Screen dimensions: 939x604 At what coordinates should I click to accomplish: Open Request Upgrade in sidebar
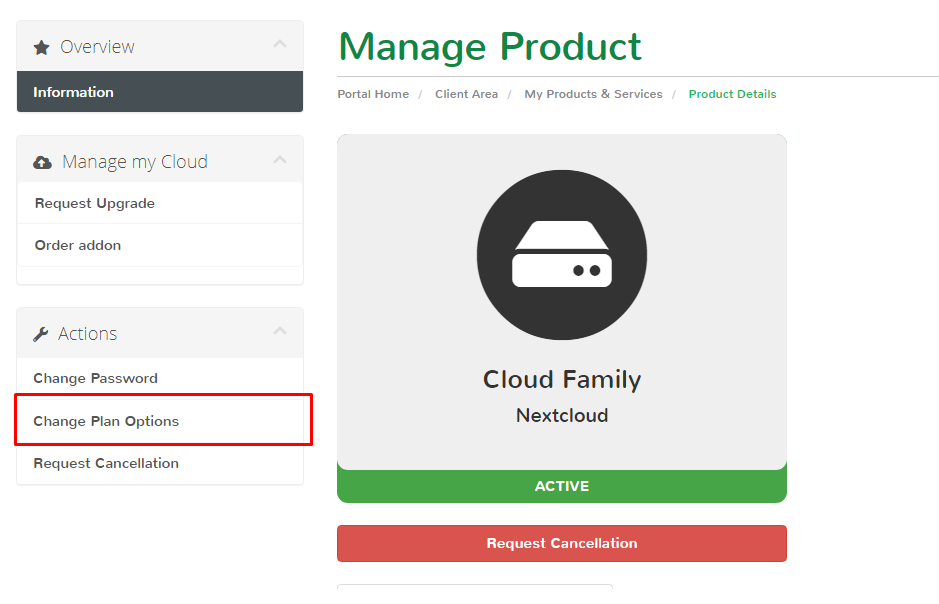(x=160, y=204)
